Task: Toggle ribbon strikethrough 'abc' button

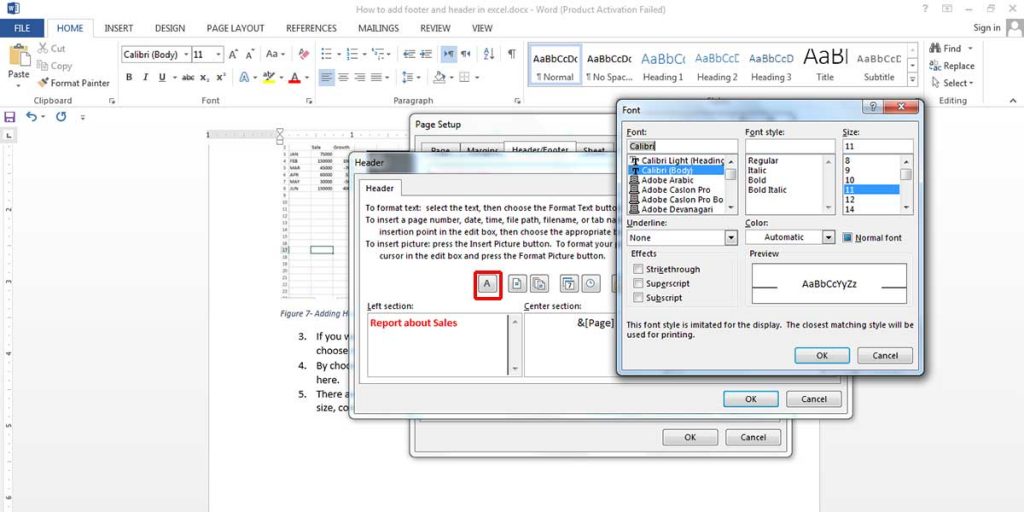Action: pyautogui.click(x=188, y=77)
